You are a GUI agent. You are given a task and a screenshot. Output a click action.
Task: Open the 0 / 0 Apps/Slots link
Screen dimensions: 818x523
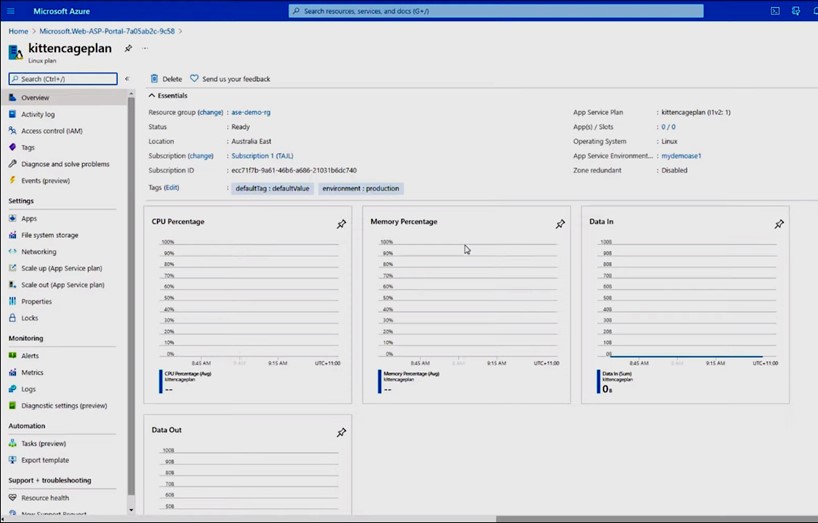point(668,127)
